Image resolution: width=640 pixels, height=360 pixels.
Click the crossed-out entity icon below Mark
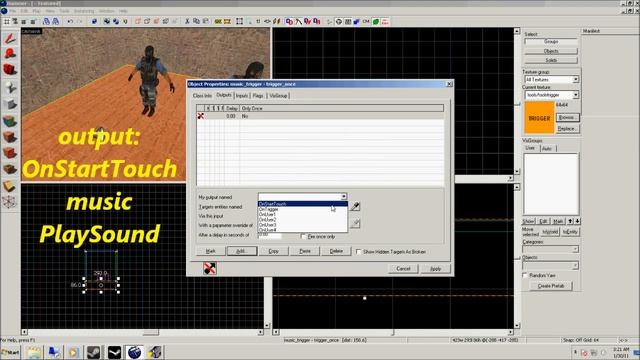point(210,268)
